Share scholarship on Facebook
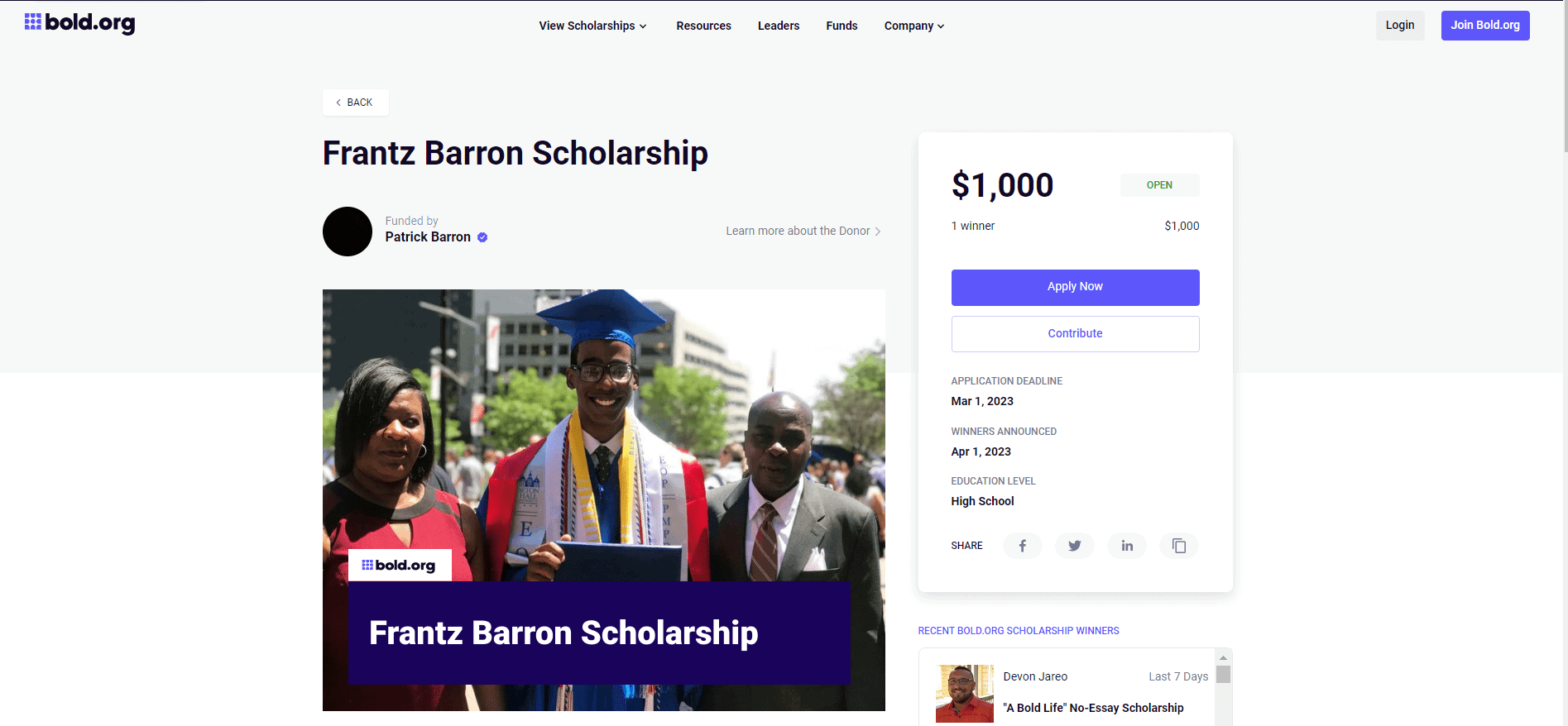1568x726 pixels. (x=1022, y=546)
